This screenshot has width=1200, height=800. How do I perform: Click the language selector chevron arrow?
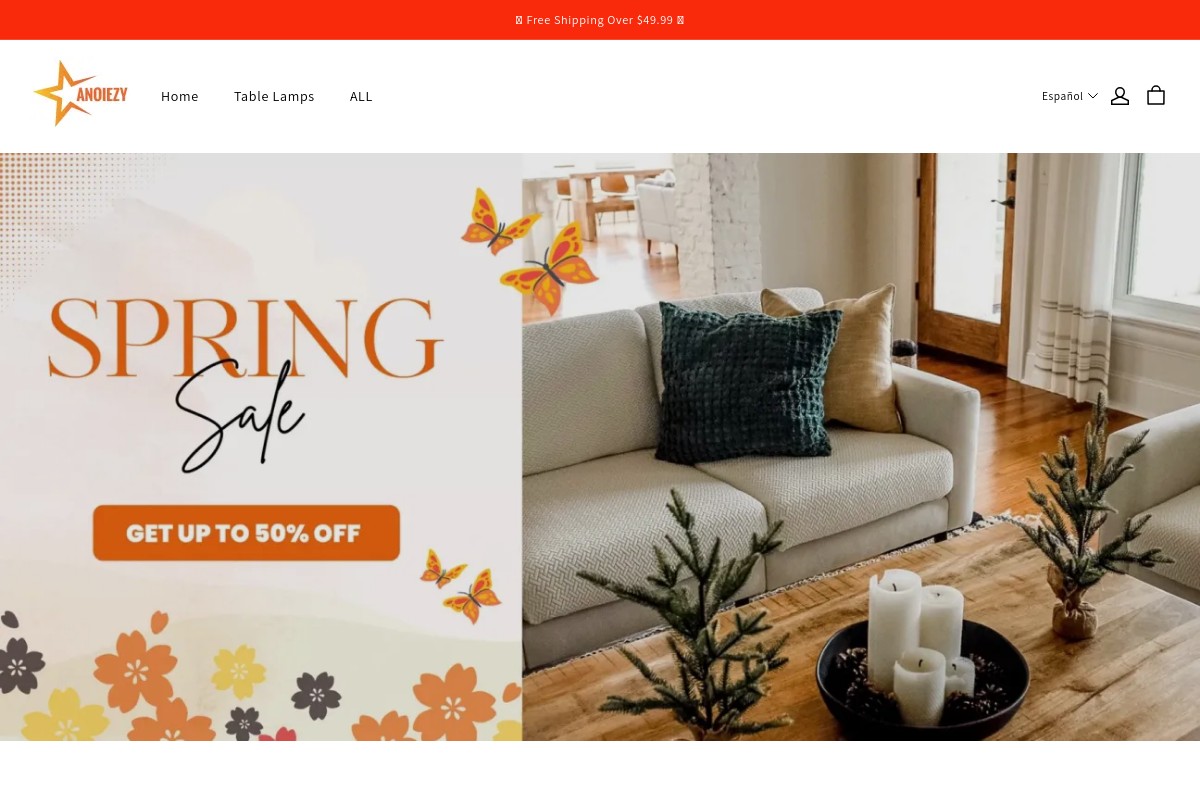(x=1093, y=96)
